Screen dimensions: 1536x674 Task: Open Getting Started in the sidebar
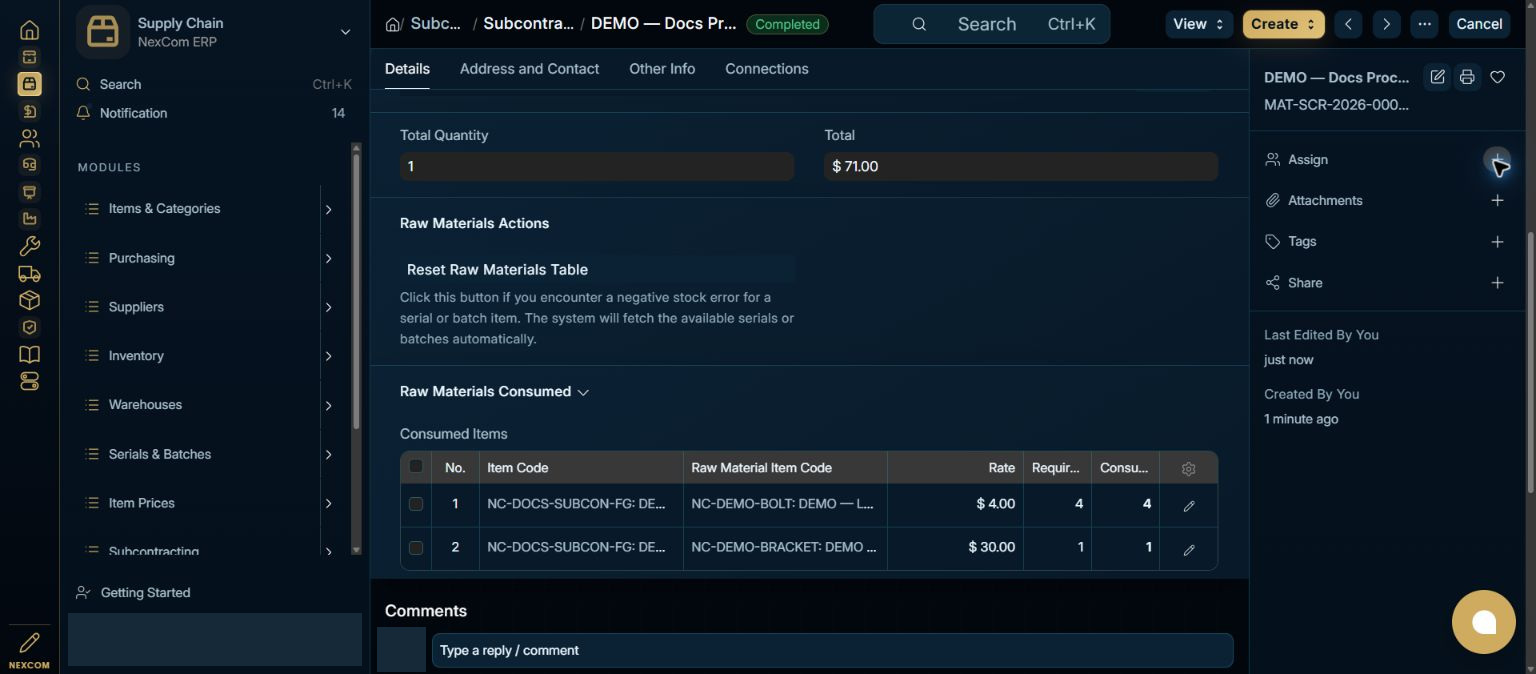pyautogui.click(x=145, y=593)
